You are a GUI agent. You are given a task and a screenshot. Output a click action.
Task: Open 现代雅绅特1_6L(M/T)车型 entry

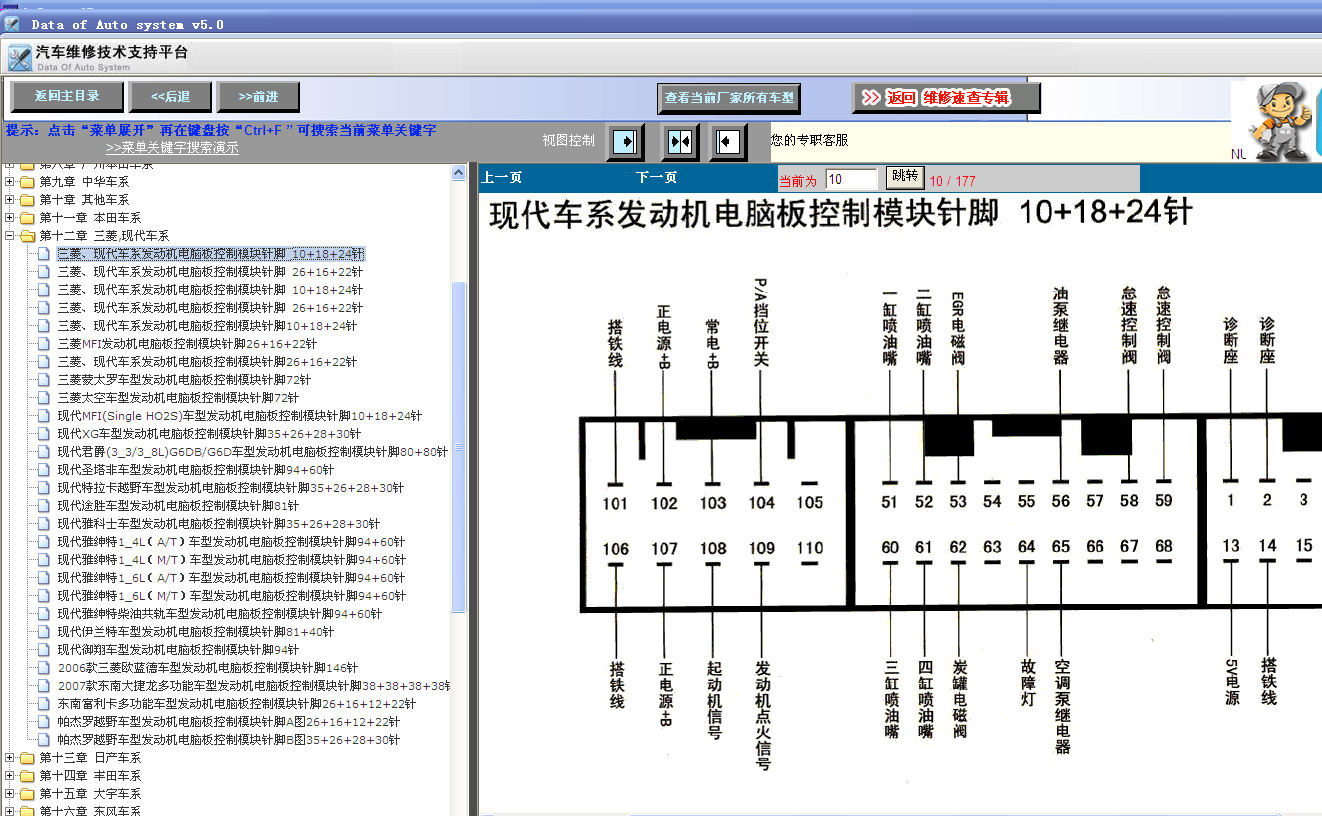pyautogui.click(x=231, y=596)
